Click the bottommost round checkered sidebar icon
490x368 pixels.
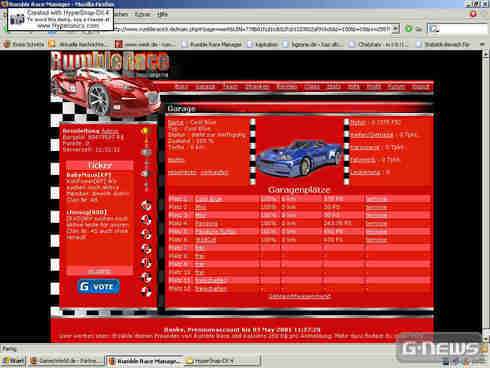pos(146,292)
